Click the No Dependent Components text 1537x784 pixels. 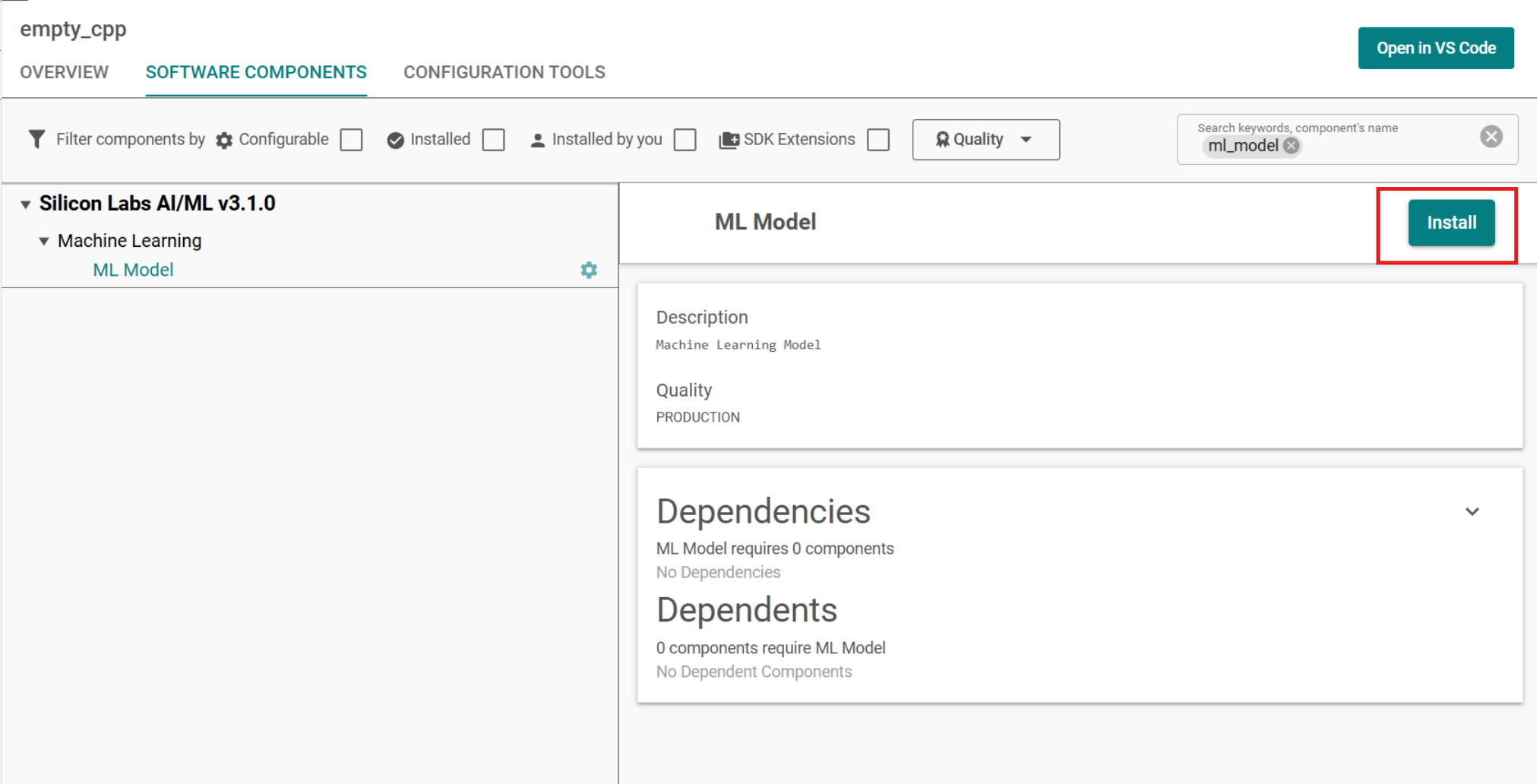754,672
